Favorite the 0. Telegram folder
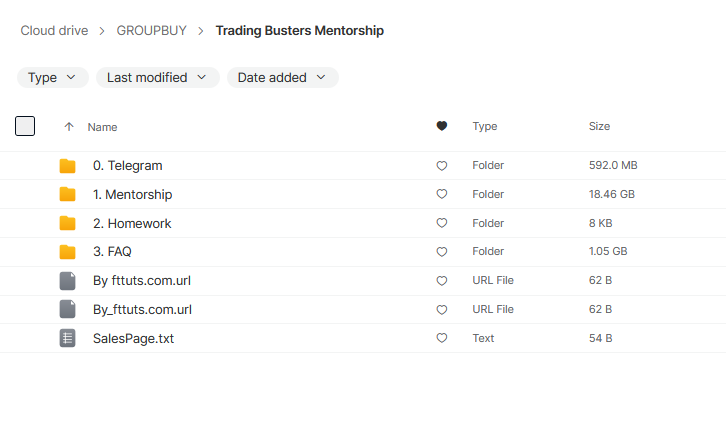The image size is (726, 427). pyautogui.click(x=442, y=166)
